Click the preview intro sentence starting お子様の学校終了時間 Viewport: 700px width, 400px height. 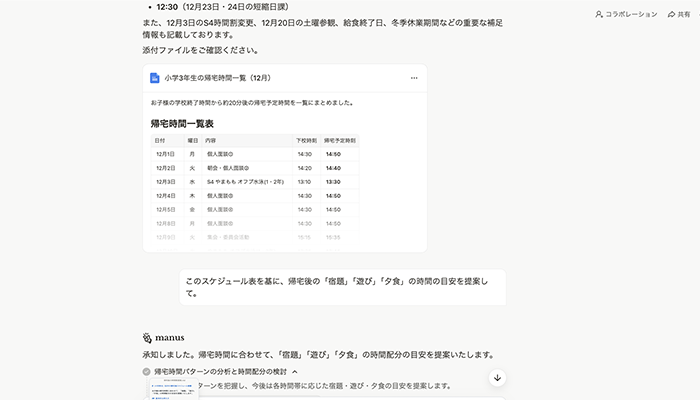point(252,103)
